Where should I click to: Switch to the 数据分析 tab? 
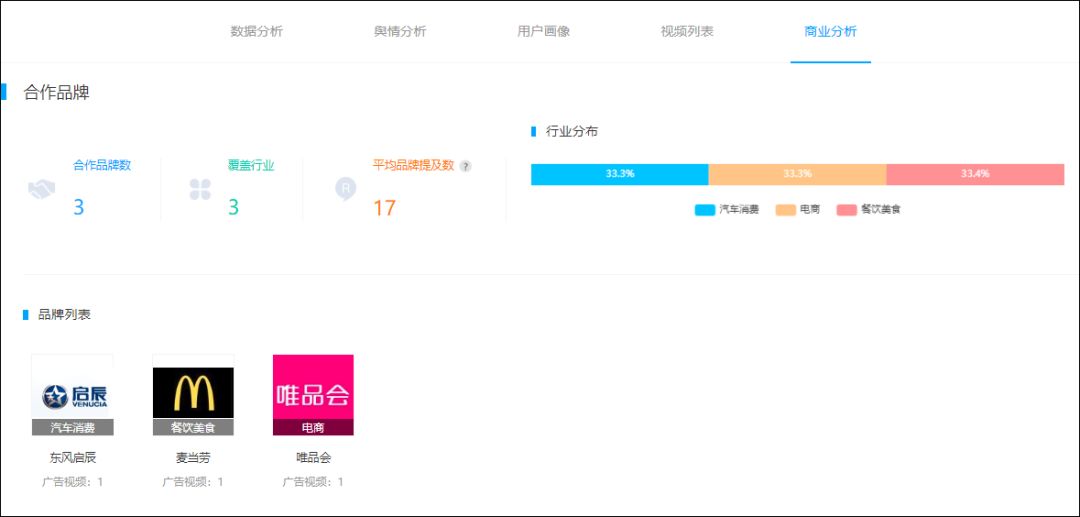point(256,32)
